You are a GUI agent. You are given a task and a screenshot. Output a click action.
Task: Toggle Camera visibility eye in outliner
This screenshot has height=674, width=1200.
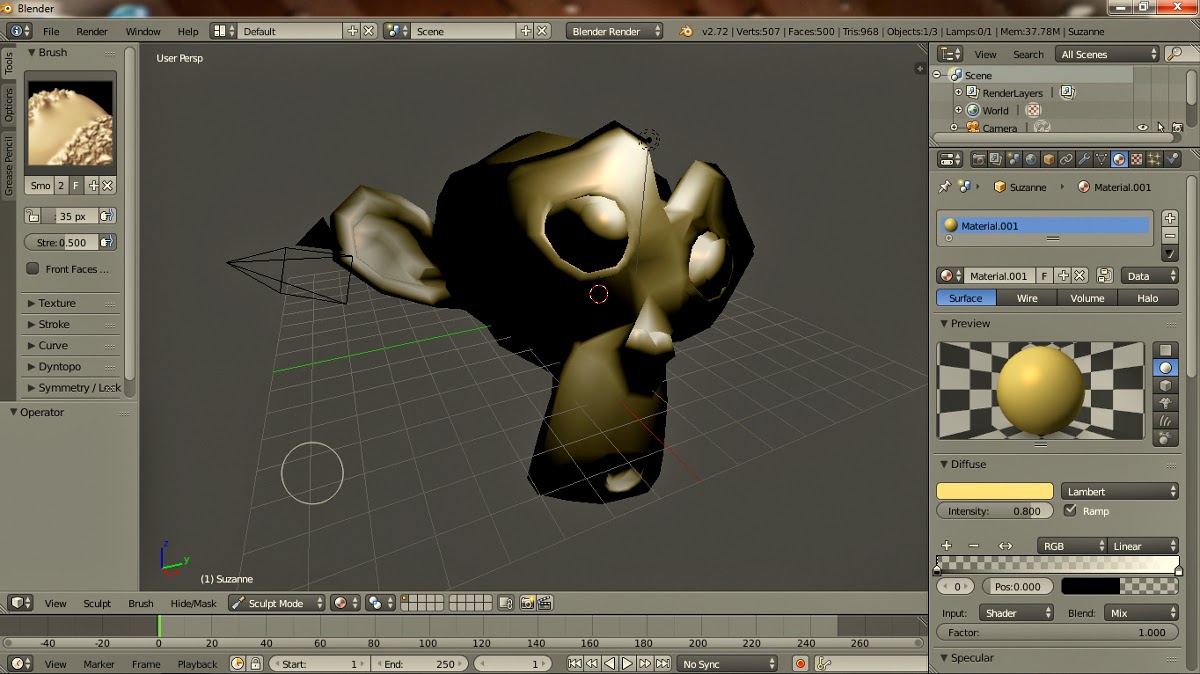[x=1143, y=127]
